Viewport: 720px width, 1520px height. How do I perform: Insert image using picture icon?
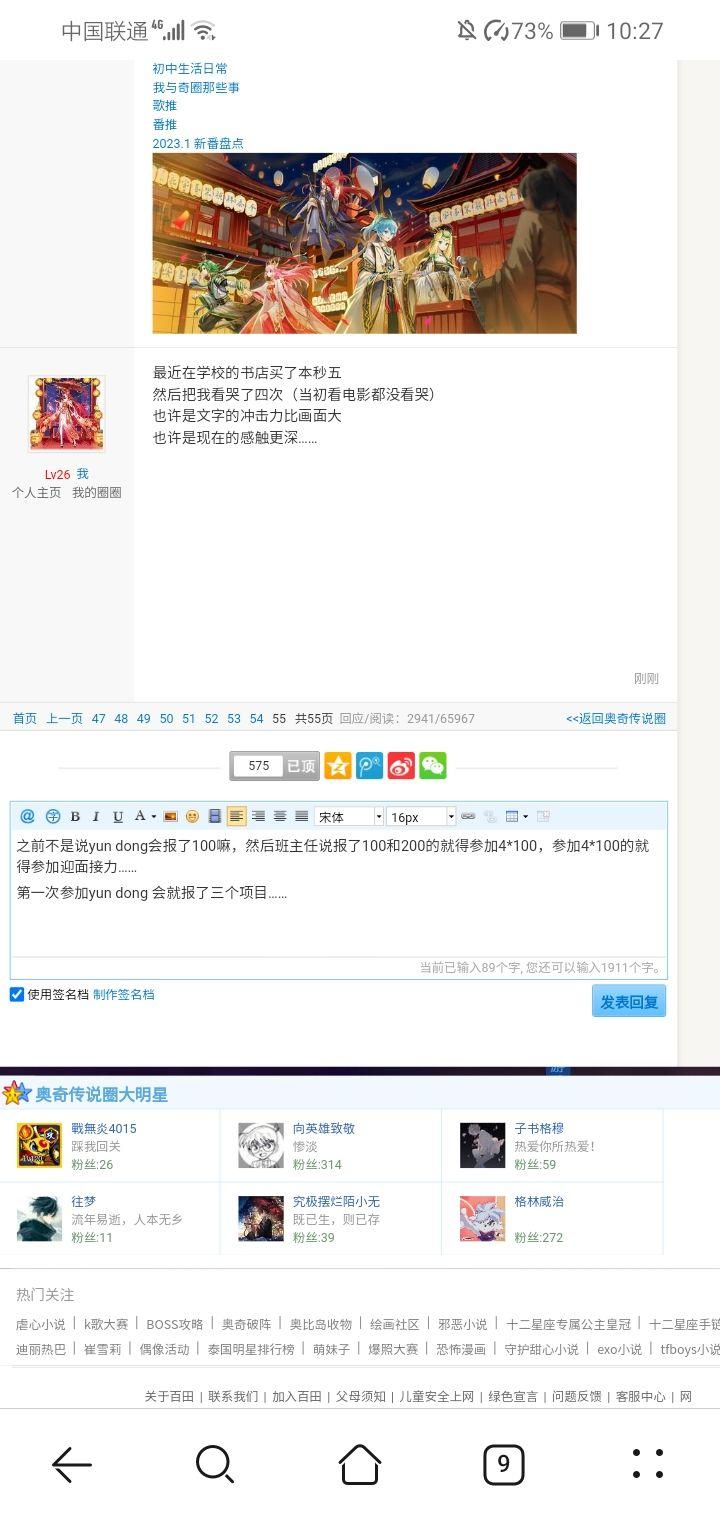click(170, 816)
